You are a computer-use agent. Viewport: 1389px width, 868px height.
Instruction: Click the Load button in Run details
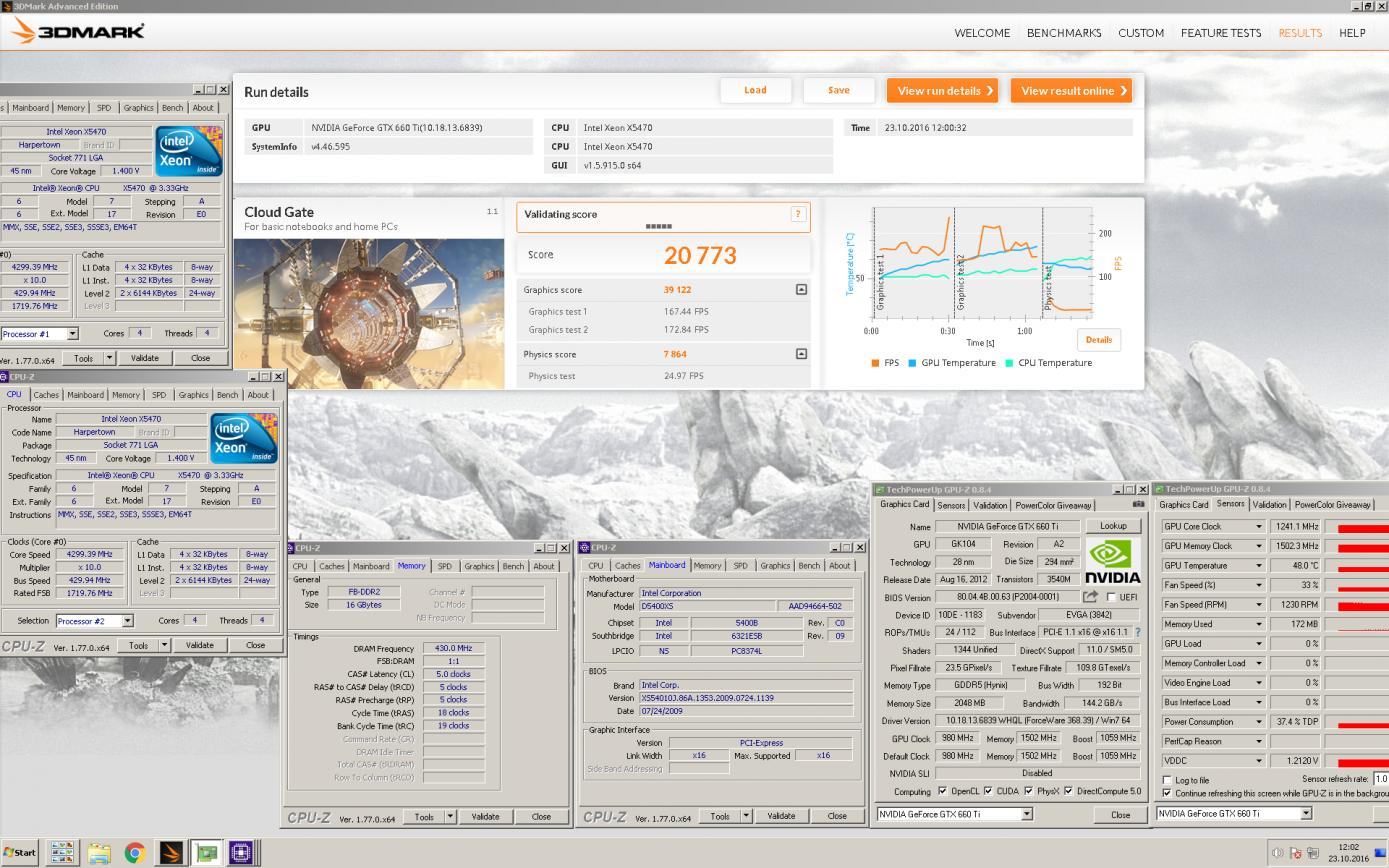coord(755,90)
